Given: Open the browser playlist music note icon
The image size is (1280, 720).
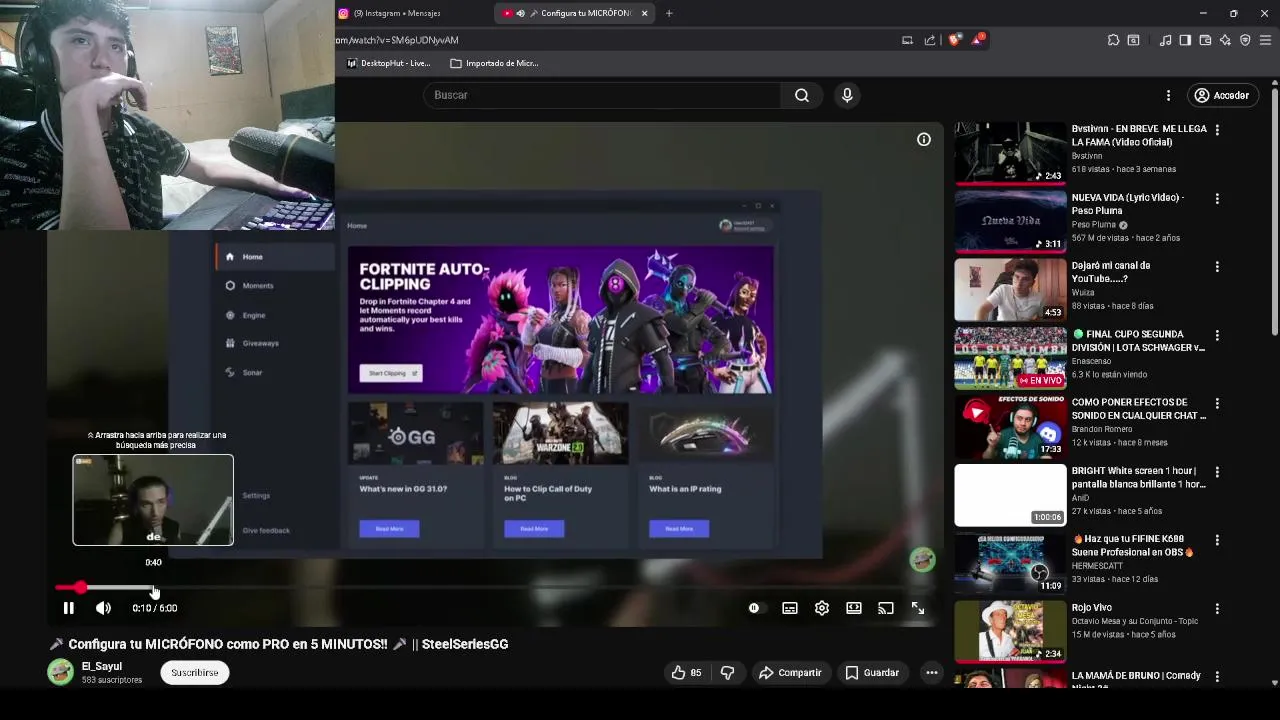Looking at the screenshot, I should point(1165,40).
